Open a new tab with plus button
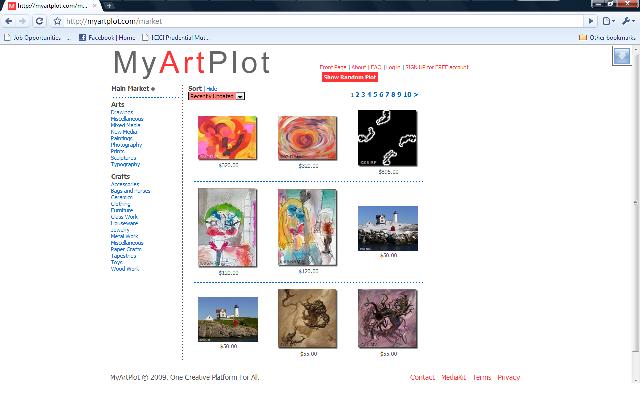Image resolution: width=640 pixels, height=400 pixels. pyautogui.click(x=109, y=6)
